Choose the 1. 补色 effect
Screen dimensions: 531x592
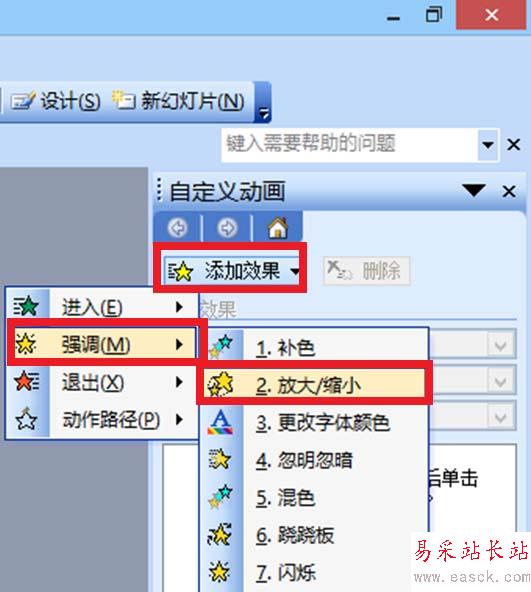(x=316, y=347)
